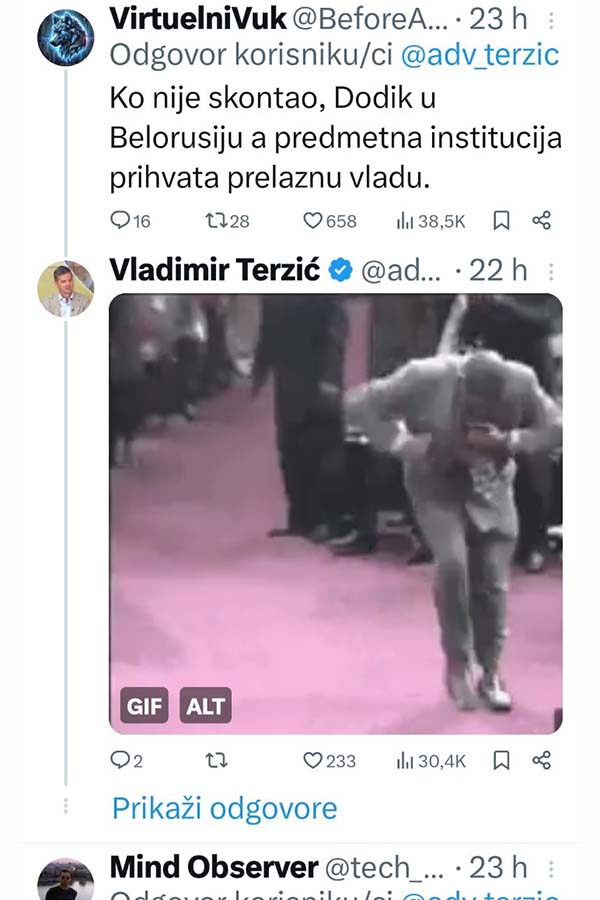Like the tweet with 658 likes

click(x=330, y=220)
